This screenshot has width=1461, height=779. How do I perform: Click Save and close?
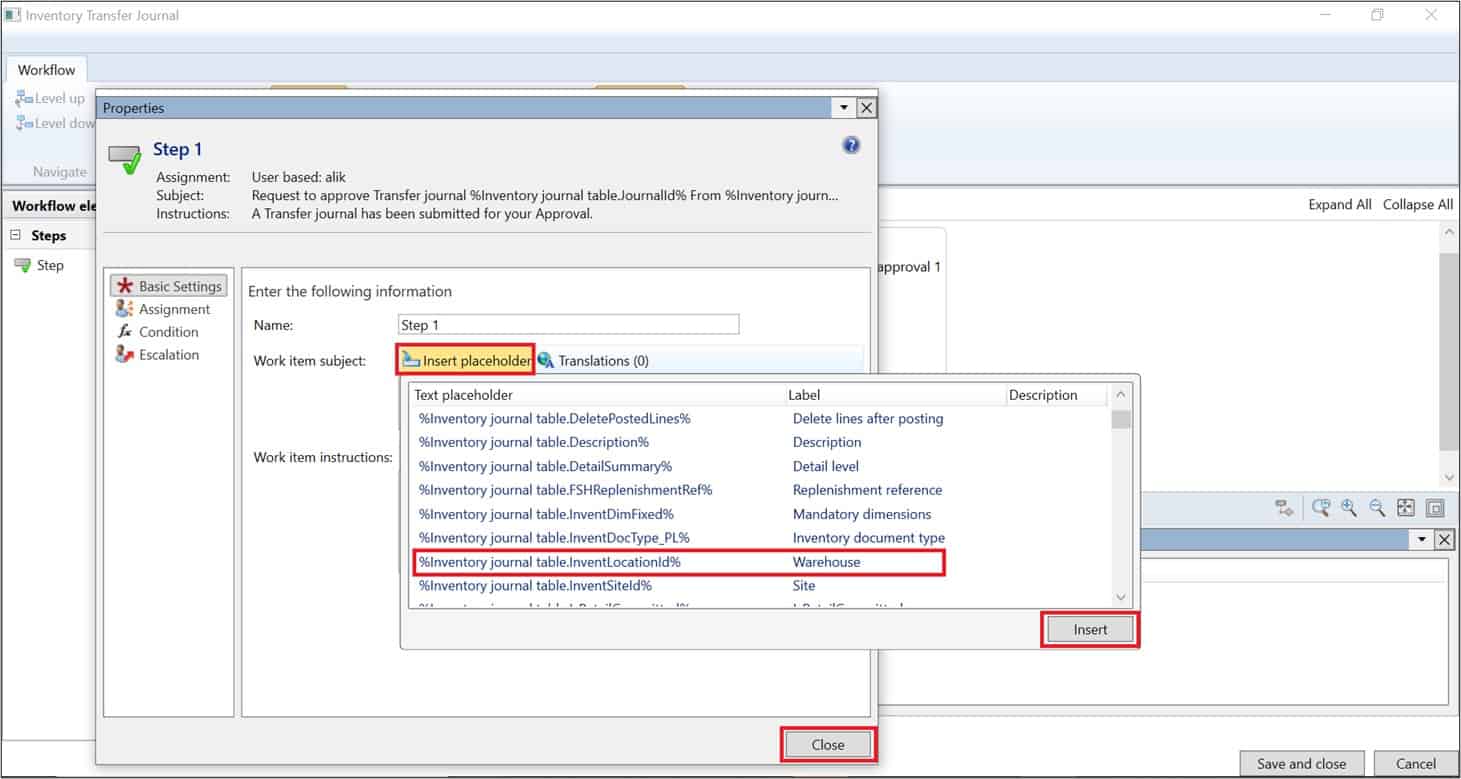[1301, 763]
